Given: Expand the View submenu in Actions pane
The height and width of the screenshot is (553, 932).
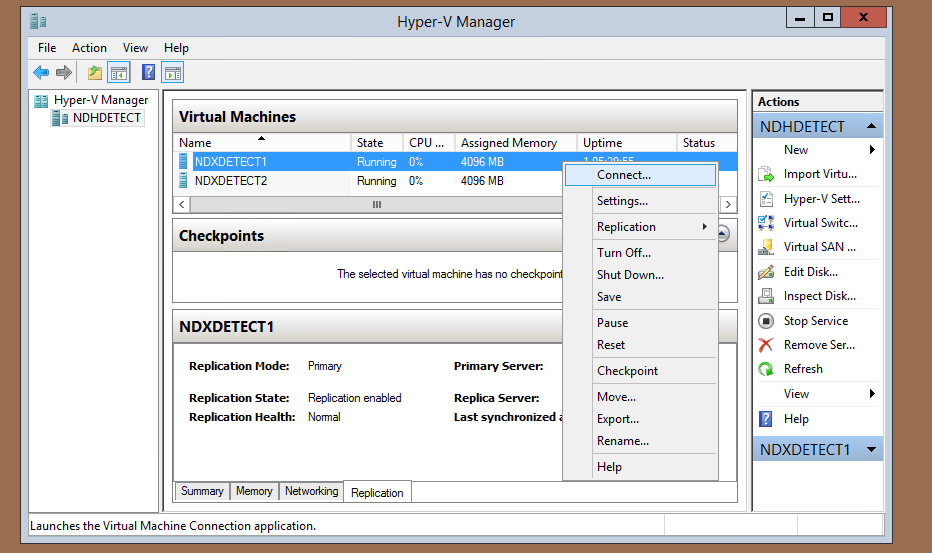Looking at the screenshot, I should point(872,394).
